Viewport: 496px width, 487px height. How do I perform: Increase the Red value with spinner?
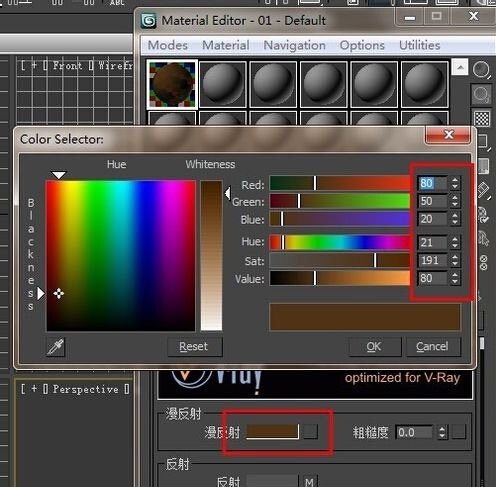pos(455,180)
